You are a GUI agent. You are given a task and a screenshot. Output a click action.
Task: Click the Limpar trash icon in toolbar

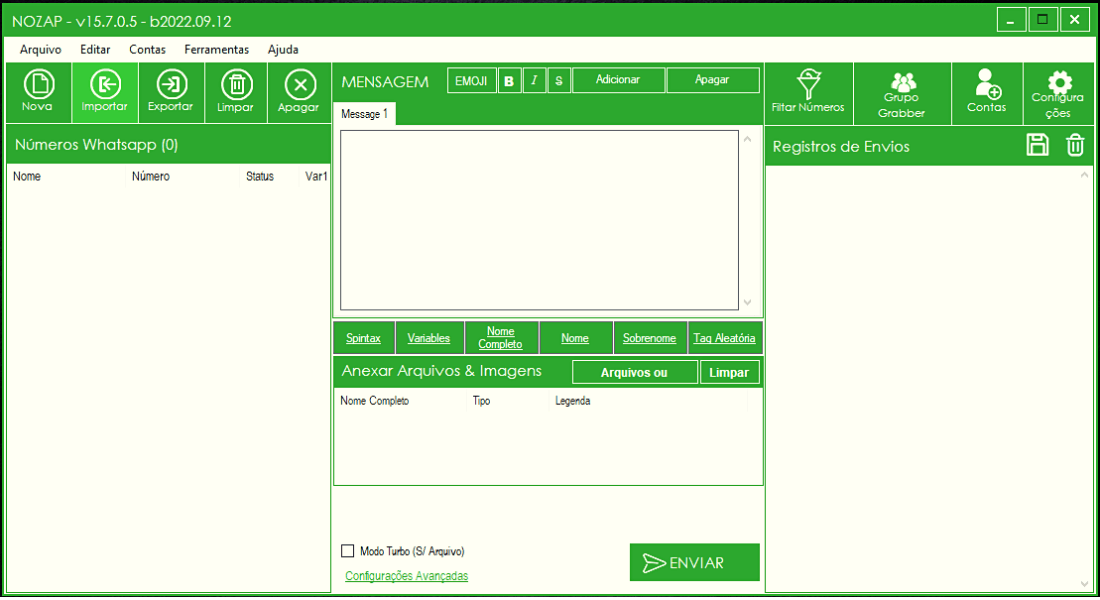236,93
